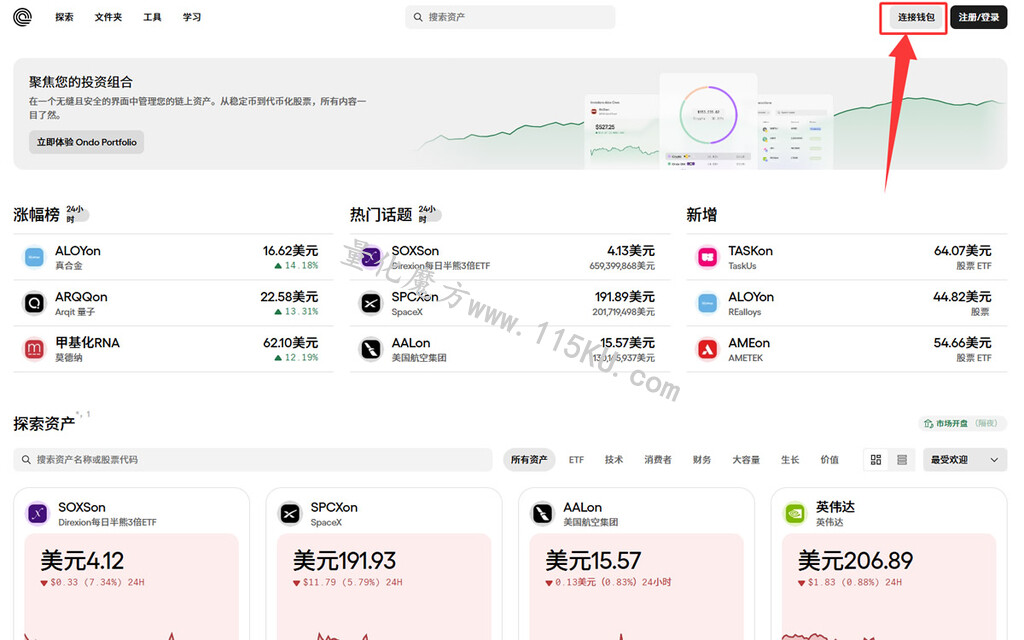Click the 54.66美元 AMEon price

962,343
